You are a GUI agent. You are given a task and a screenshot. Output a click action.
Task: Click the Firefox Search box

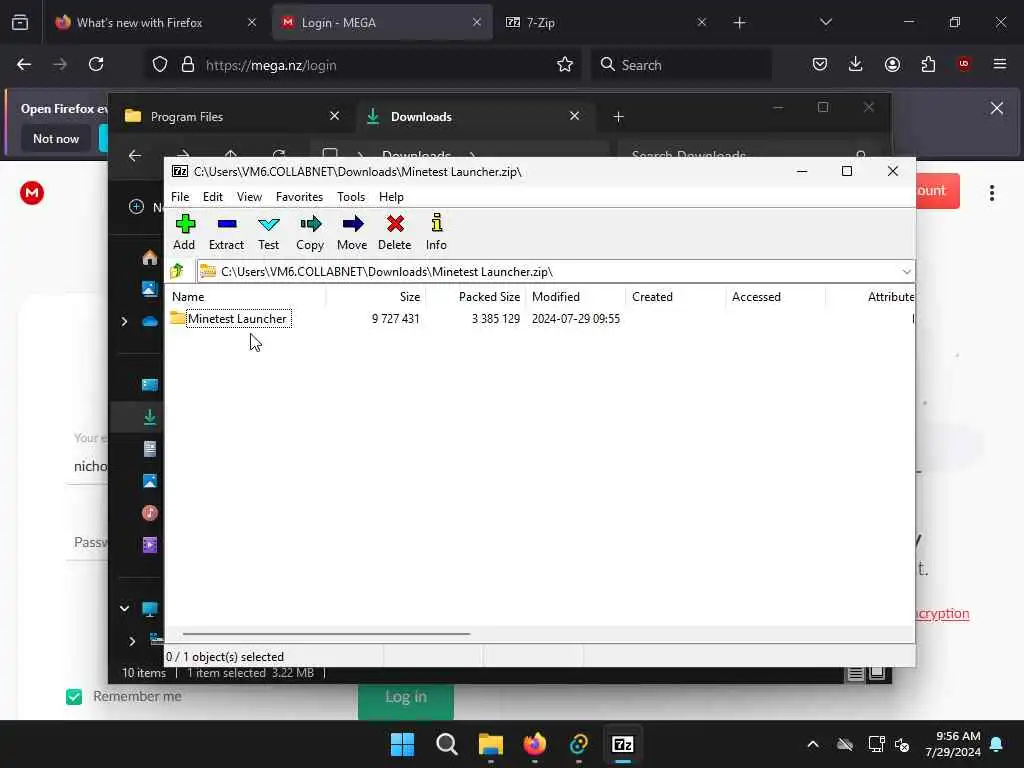681,65
